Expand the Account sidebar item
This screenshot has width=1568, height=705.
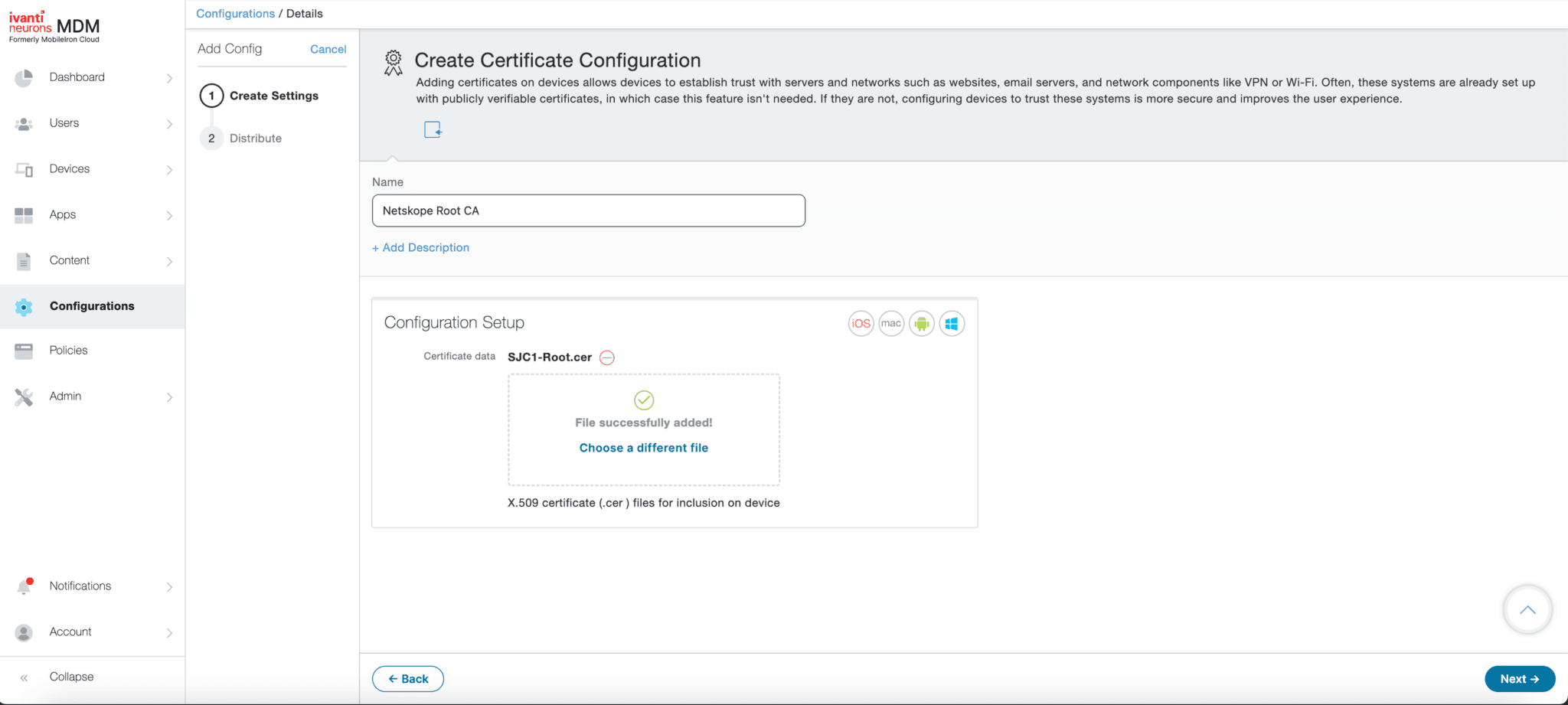[168, 632]
